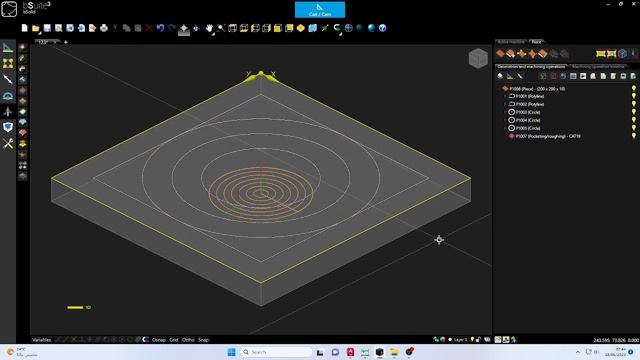Open Geometries and machining operations tab
This screenshot has width=640, height=360.
point(531,67)
